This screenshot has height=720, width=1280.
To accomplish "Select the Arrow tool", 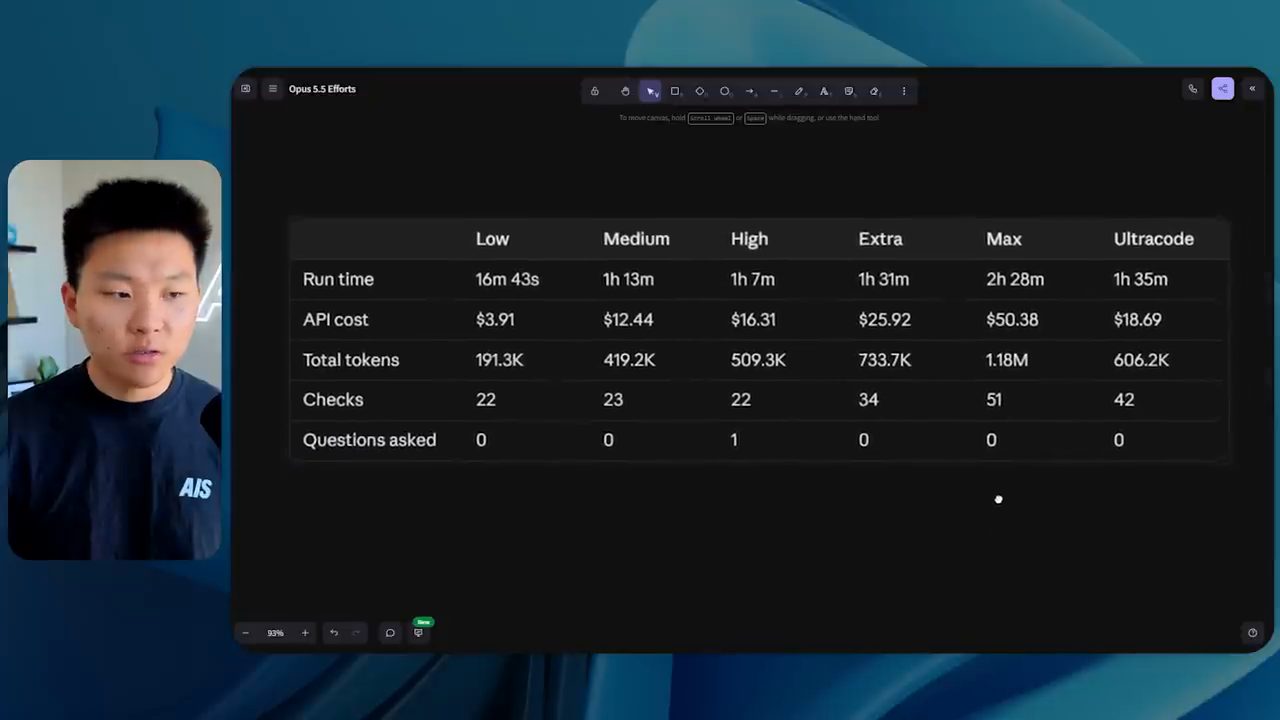I will pos(749,91).
